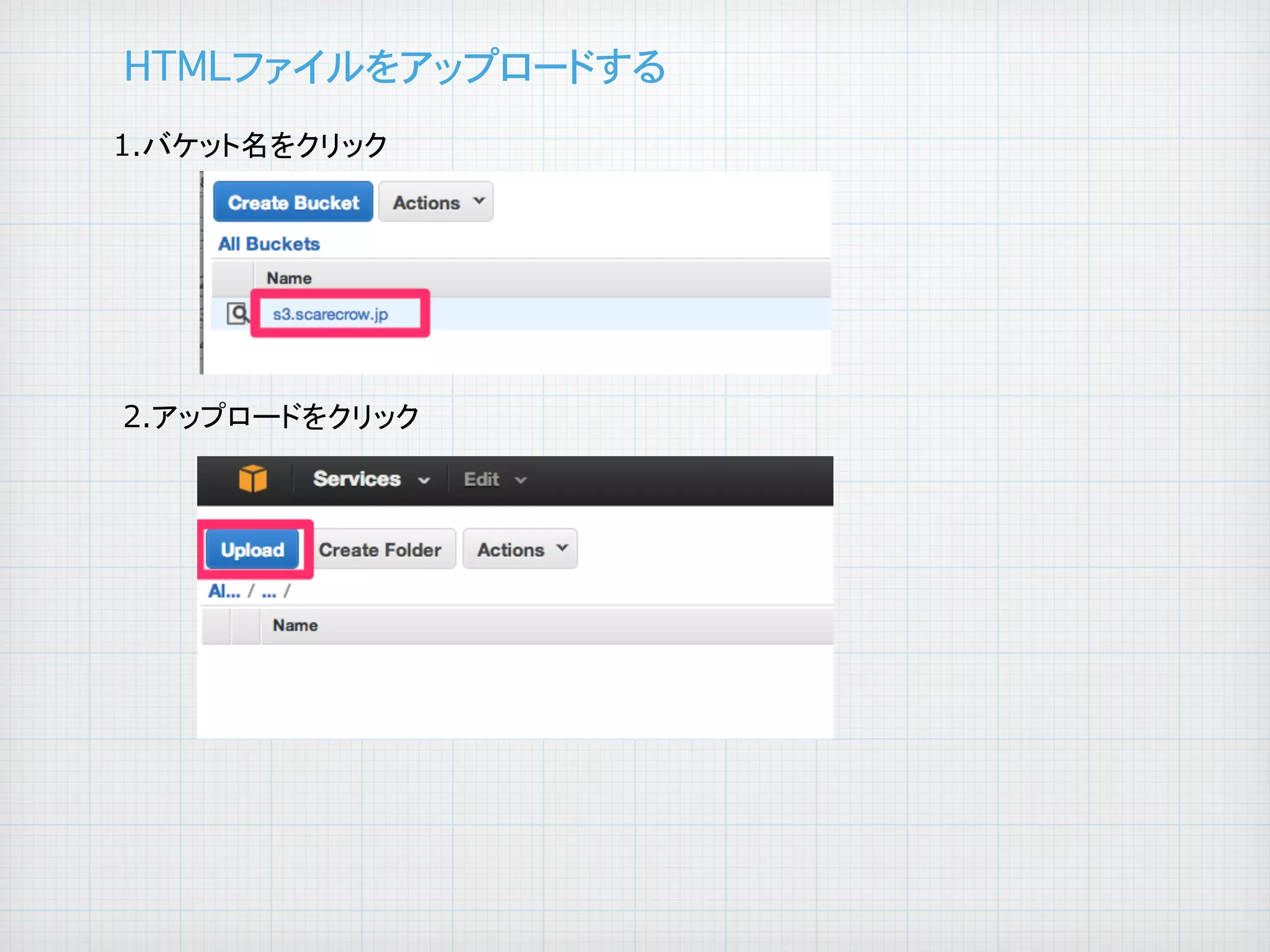Screen dimensions: 1270x952
Task: Select the s3.scarecrow.jp bucket name
Action: (331, 314)
